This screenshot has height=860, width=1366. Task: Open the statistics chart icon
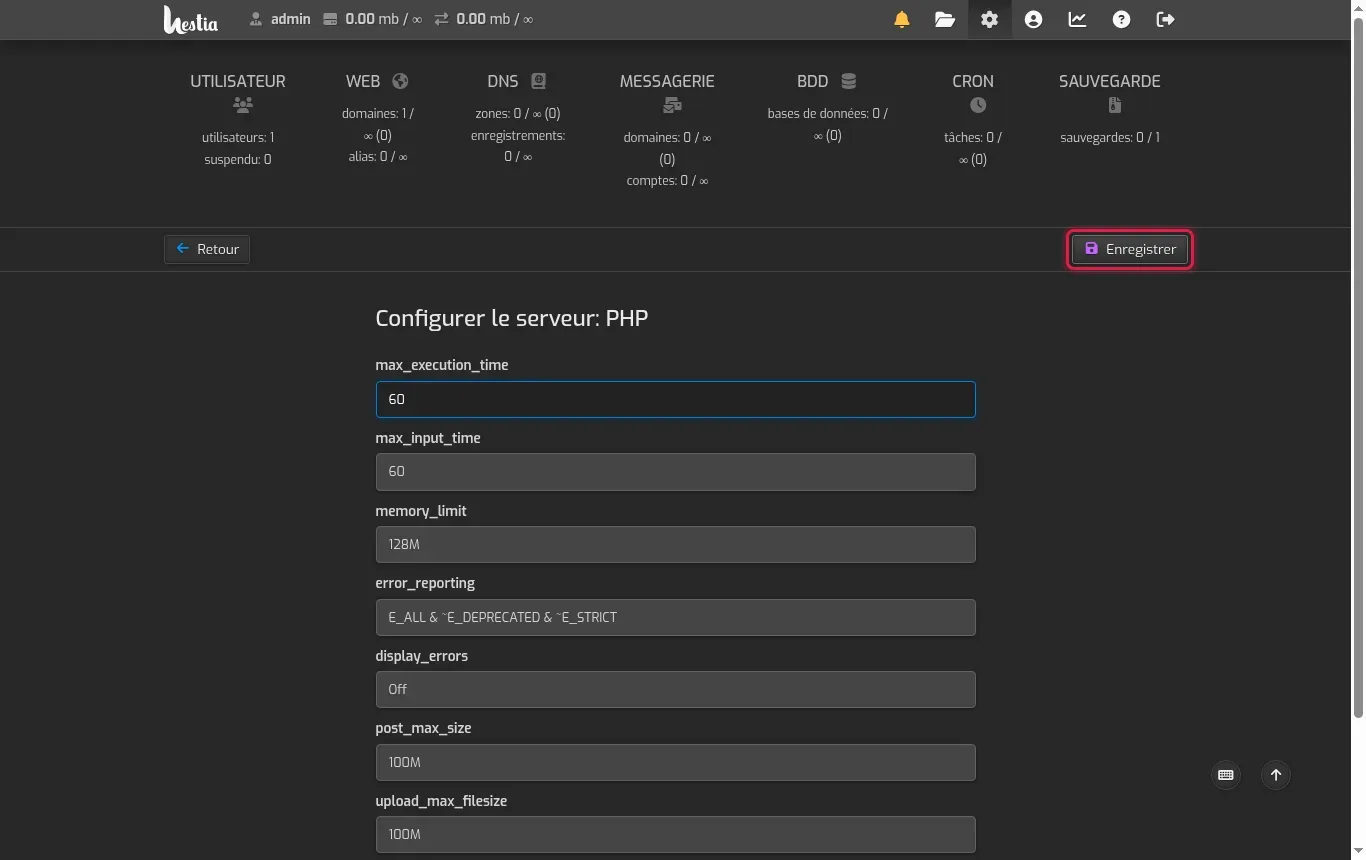(x=1077, y=19)
